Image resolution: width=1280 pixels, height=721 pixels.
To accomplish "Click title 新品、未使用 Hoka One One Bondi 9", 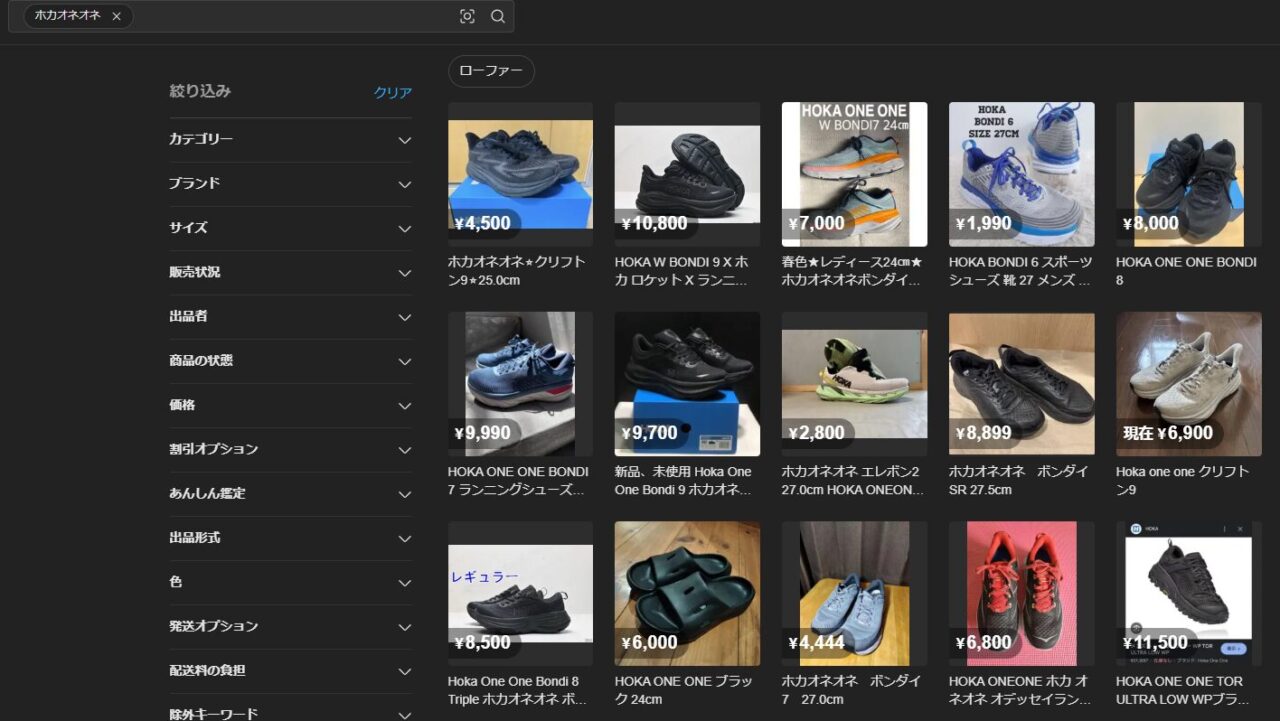I will click(x=684, y=481).
